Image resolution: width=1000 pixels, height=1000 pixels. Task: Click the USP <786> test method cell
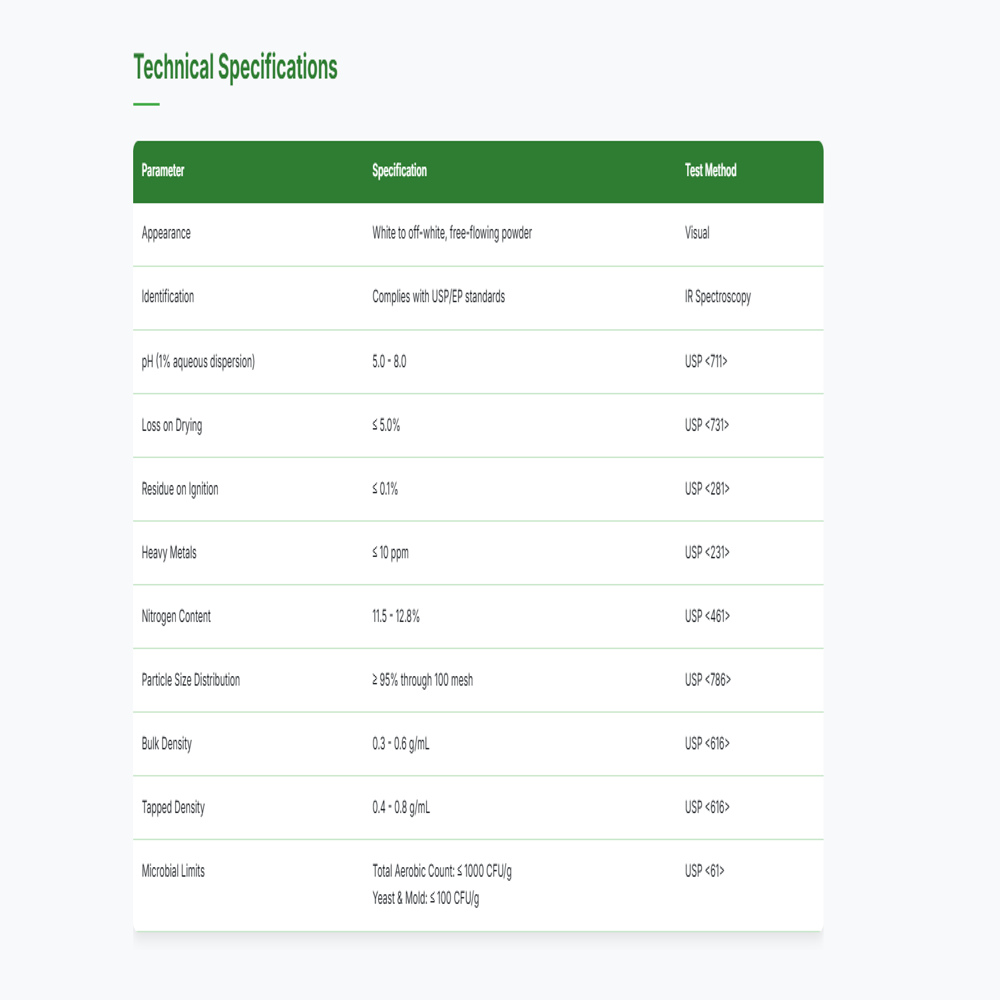coord(708,680)
